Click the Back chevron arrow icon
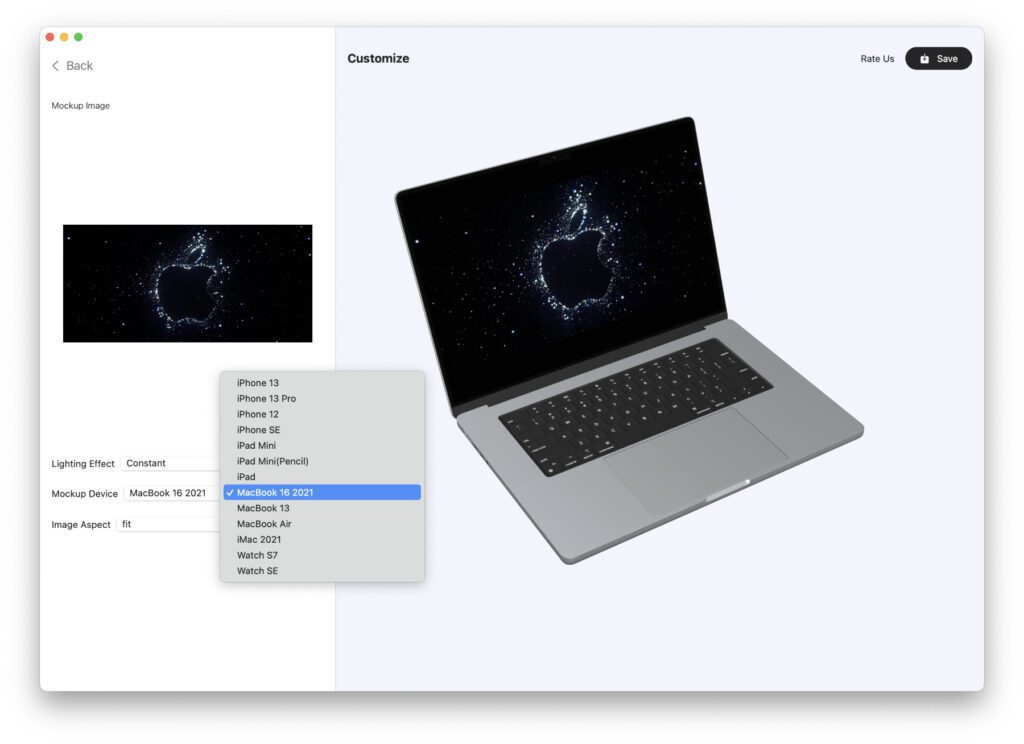This screenshot has width=1024, height=744. coord(55,66)
